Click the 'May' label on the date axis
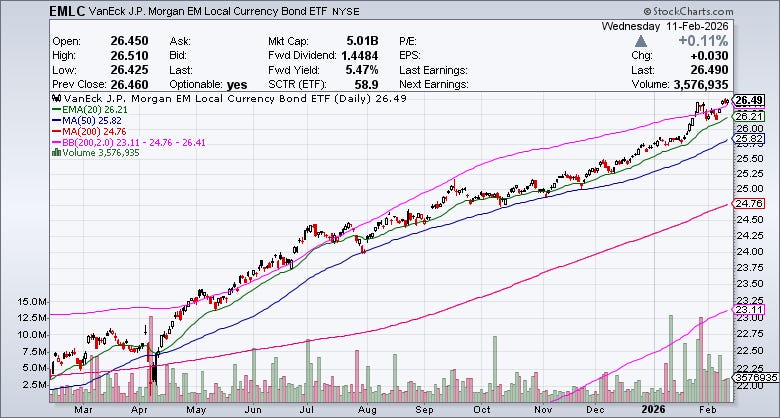Viewport: 780px width, 418px height. point(197,410)
